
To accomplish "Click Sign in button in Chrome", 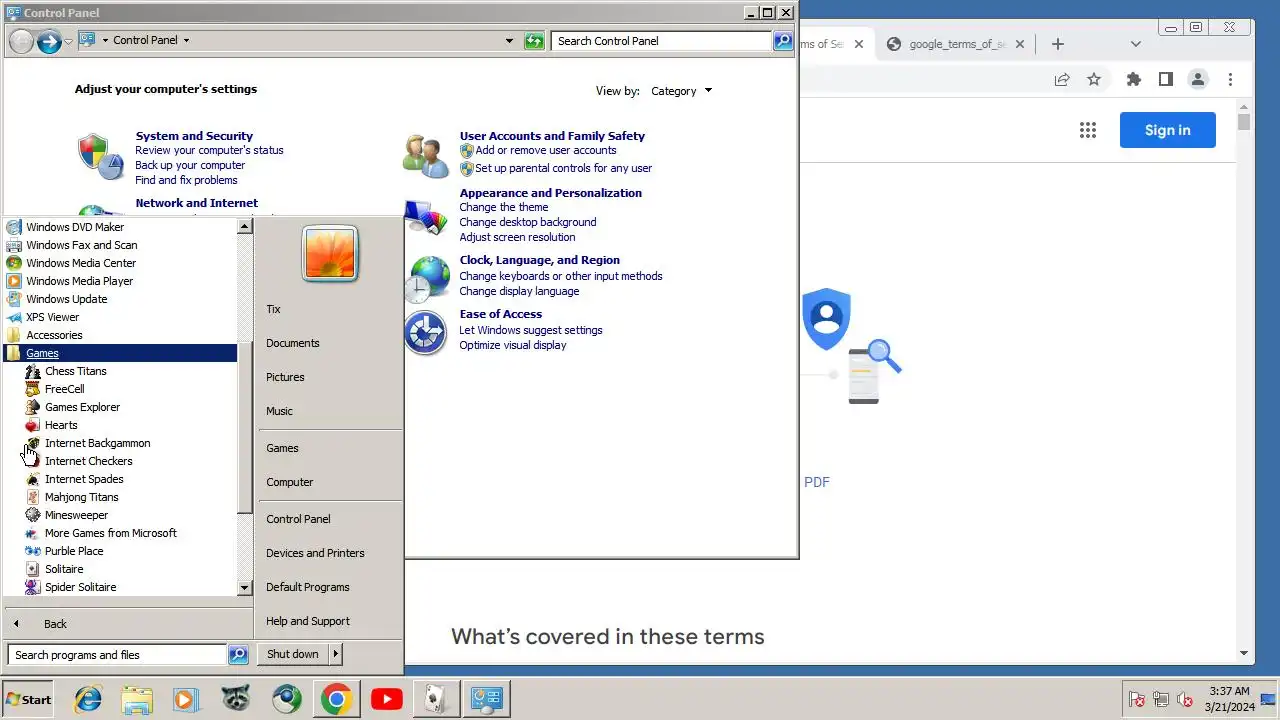I will pos(1168,130).
